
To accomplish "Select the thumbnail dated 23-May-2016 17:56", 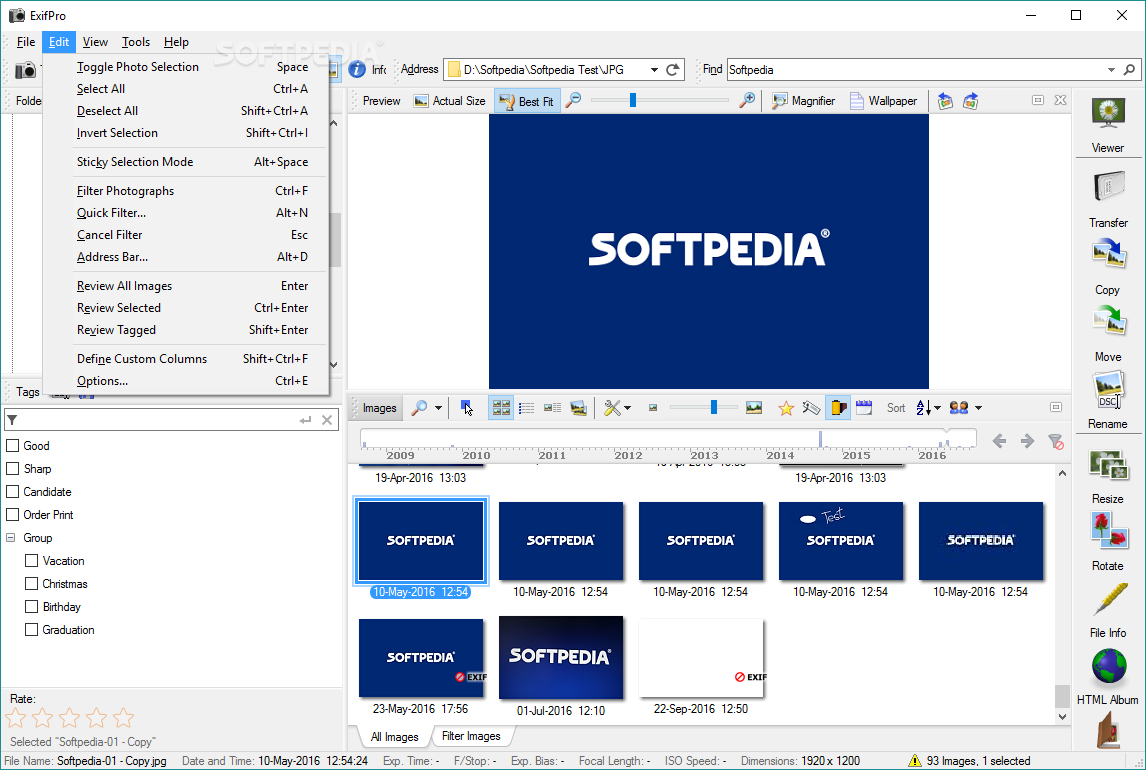I will (x=421, y=657).
